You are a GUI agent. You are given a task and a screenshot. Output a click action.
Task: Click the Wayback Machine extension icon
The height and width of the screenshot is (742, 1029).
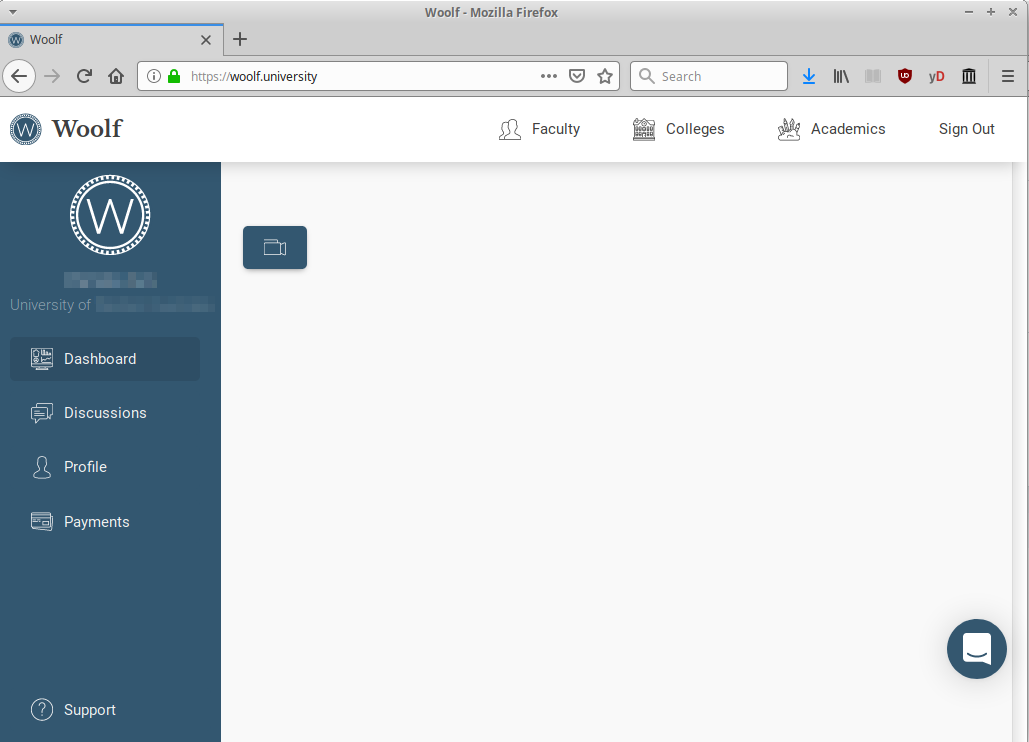pyautogui.click(x=969, y=76)
